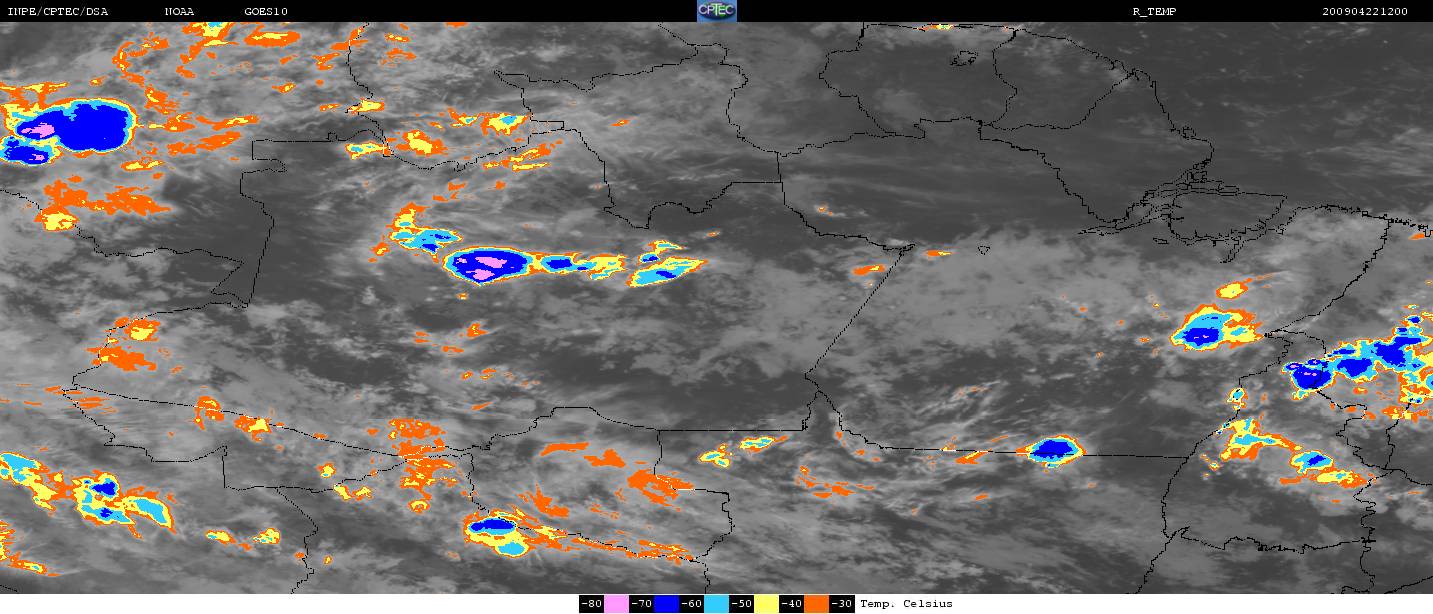Click the INPE/CPTEC/DSA header label
This screenshot has height=614, width=1433.
click(57, 12)
